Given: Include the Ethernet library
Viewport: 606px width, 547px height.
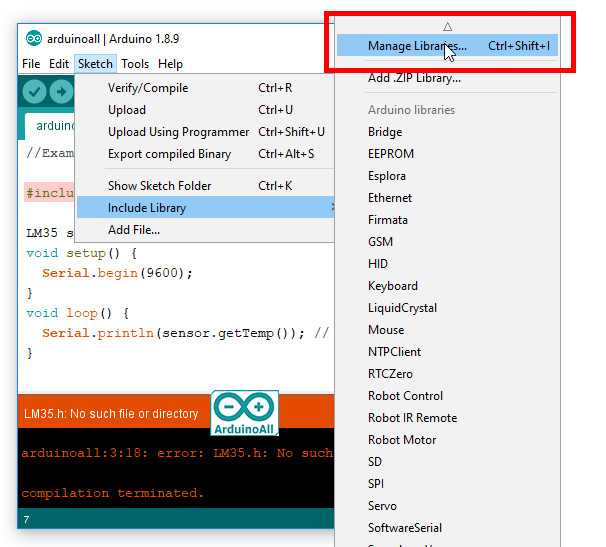Looking at the screenshot, I should [448, 198].
